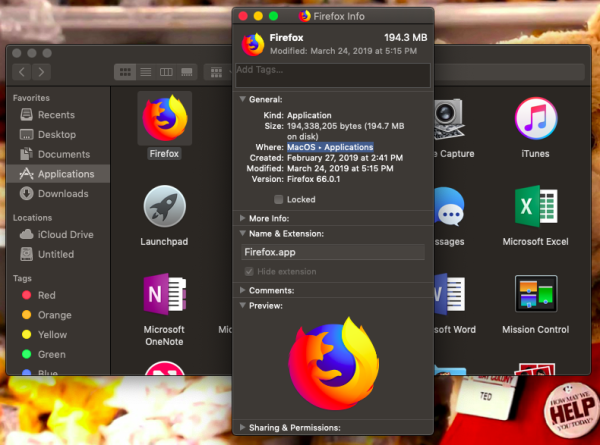Choose the Red tag in sidebar
Viewport: 600px width, 445px height.
tap(46, 296)
